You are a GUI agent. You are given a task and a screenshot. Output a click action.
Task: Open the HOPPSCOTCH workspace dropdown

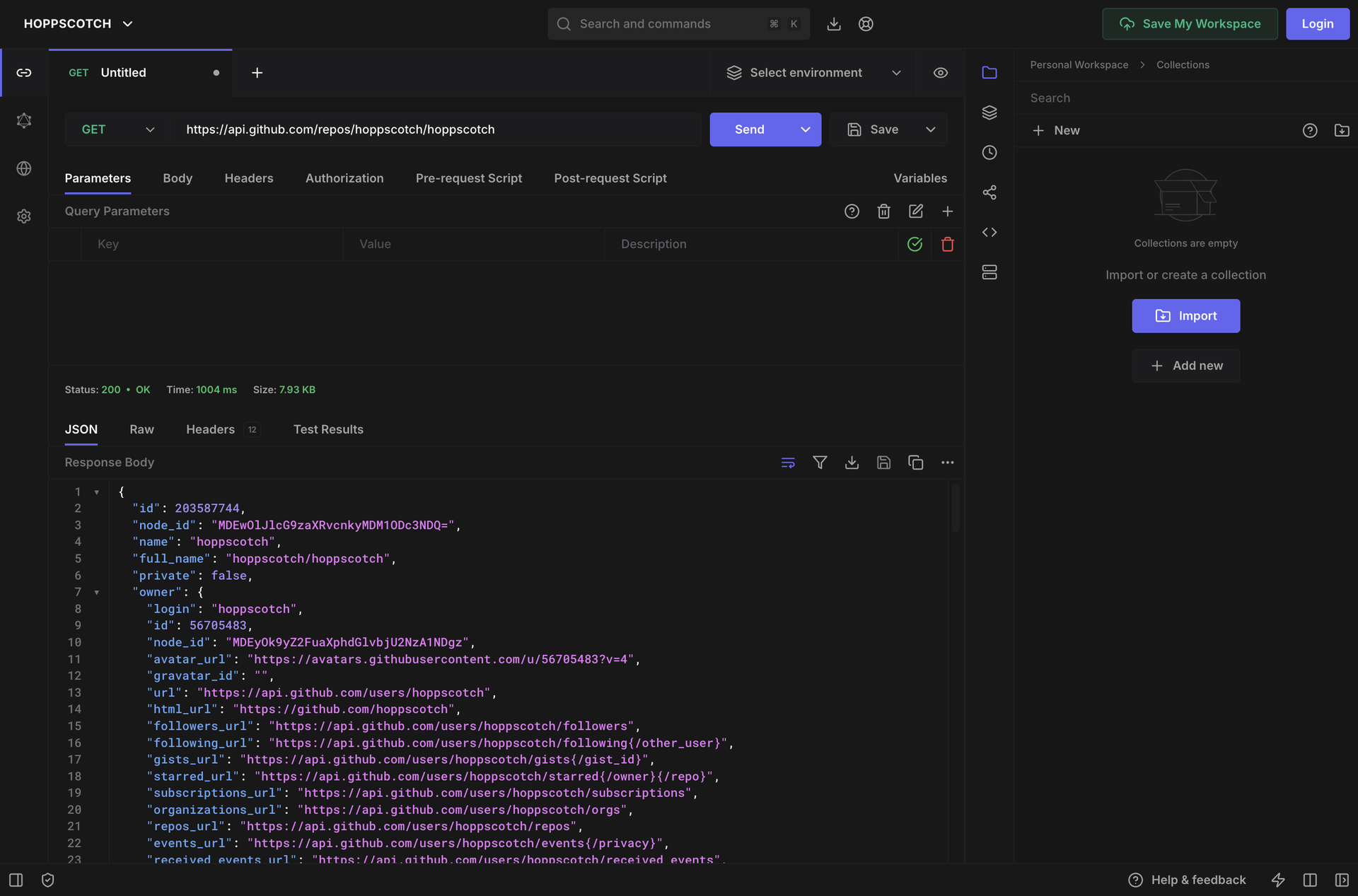(79, 24)
